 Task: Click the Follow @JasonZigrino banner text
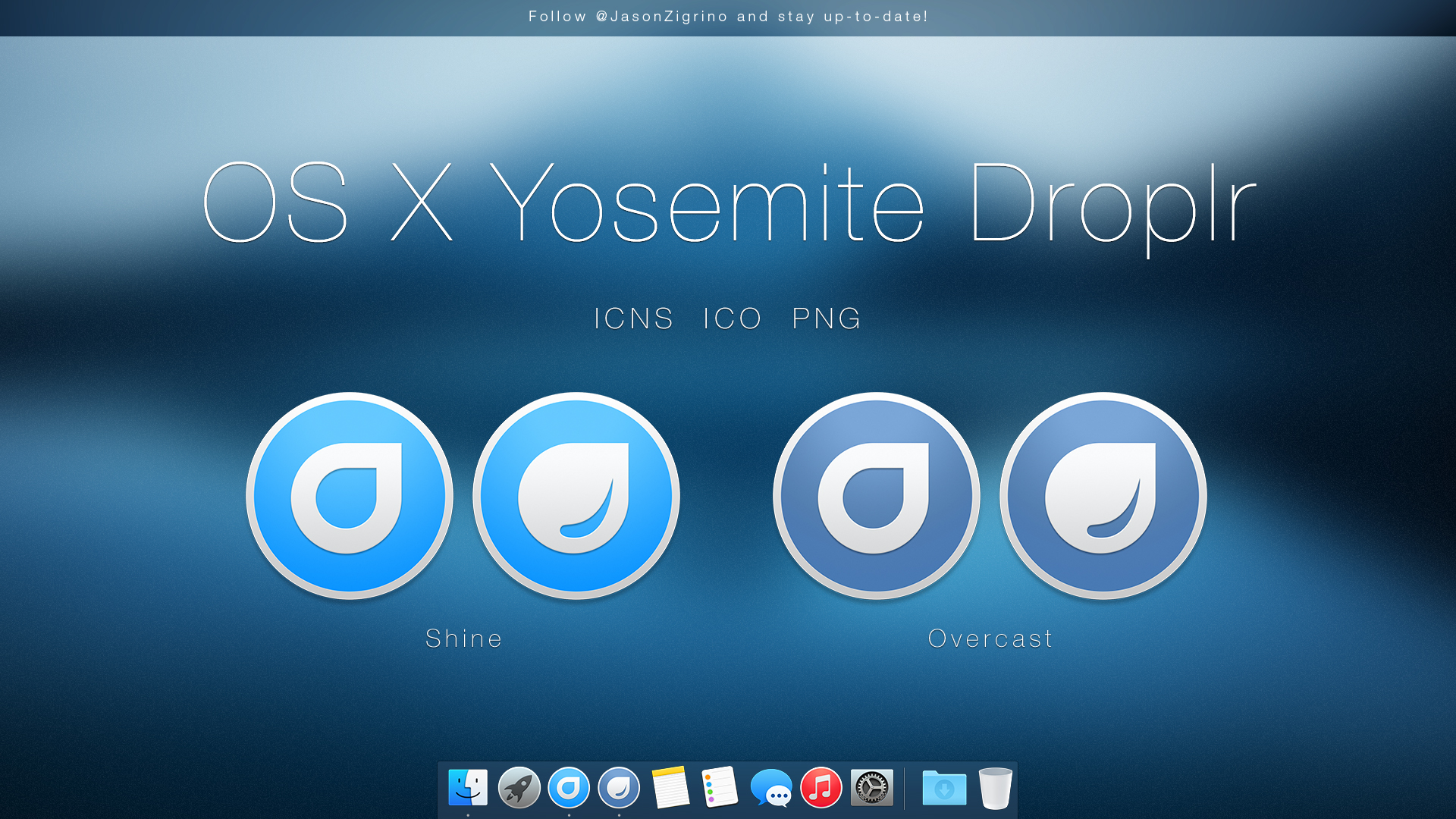point(728,17)
